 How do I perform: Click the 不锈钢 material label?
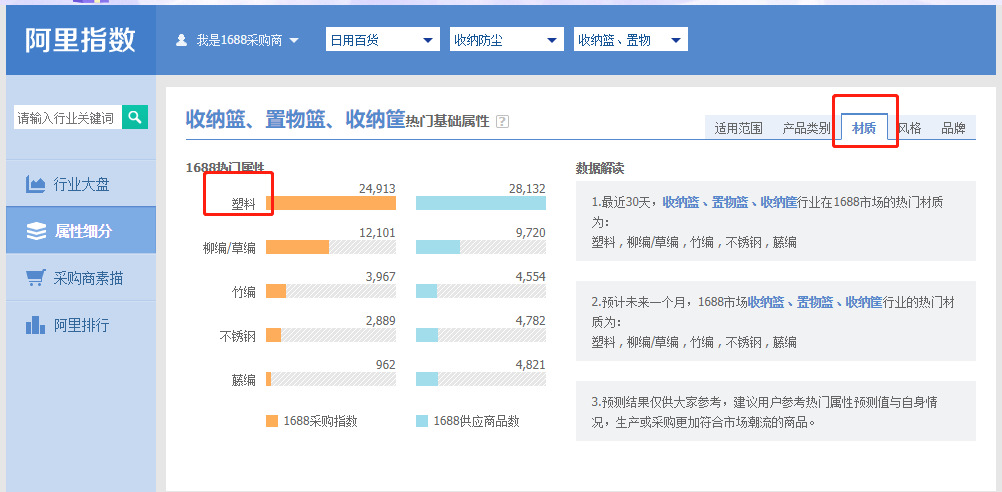click(x=237, y=336)
